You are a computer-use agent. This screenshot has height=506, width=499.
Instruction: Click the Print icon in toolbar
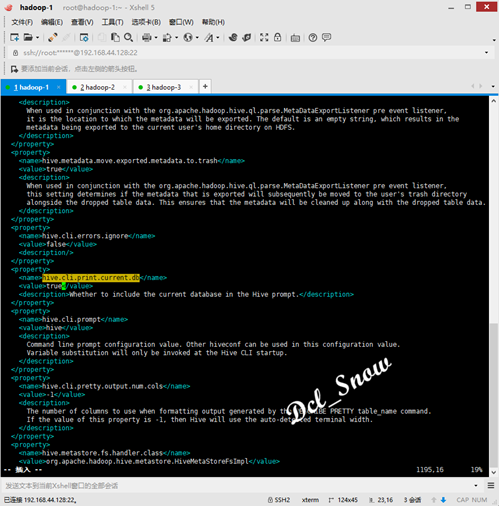pyautogui.click(x=147, y=38)
